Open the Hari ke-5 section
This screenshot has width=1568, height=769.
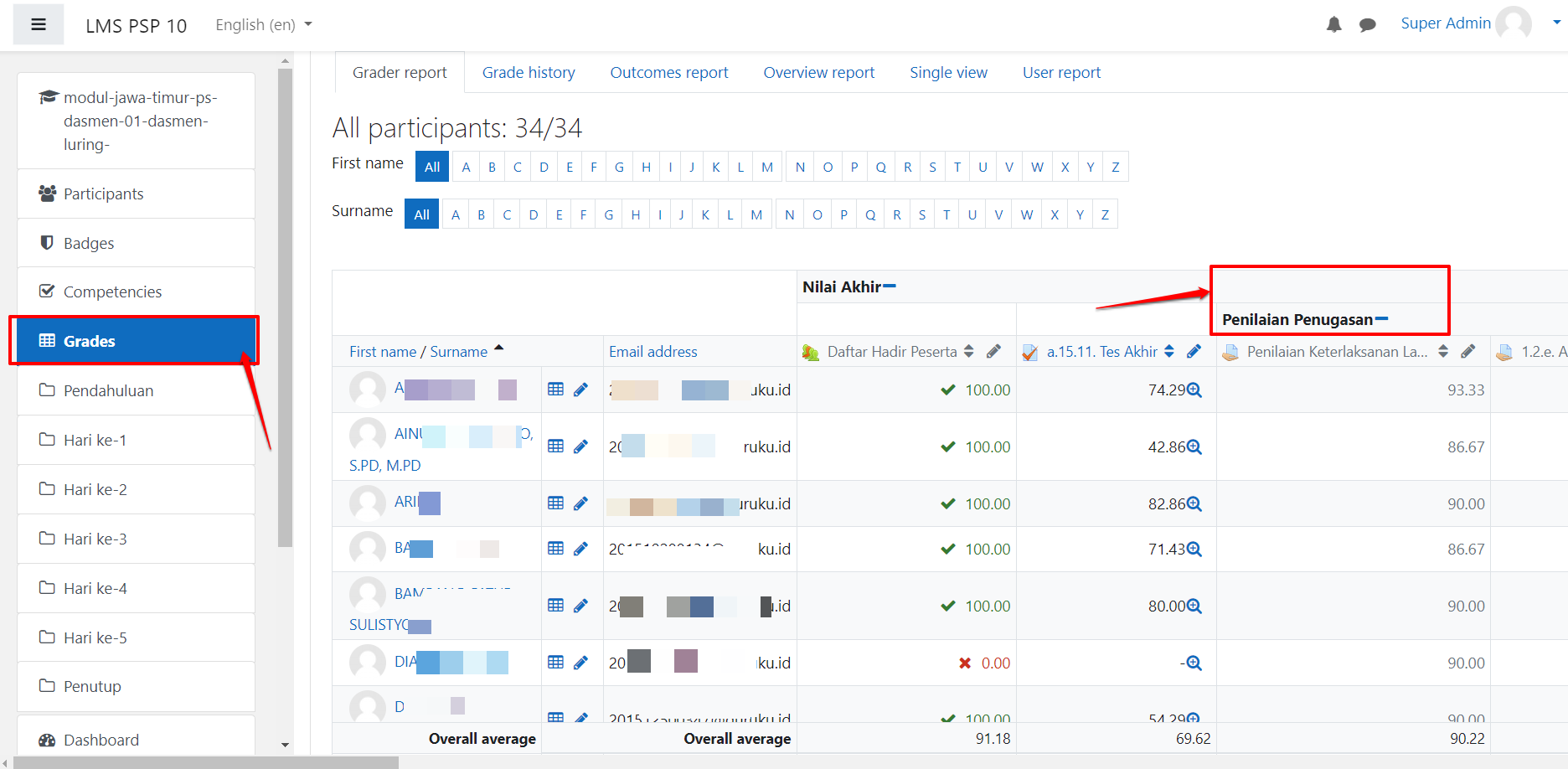[x=137, y=637]
